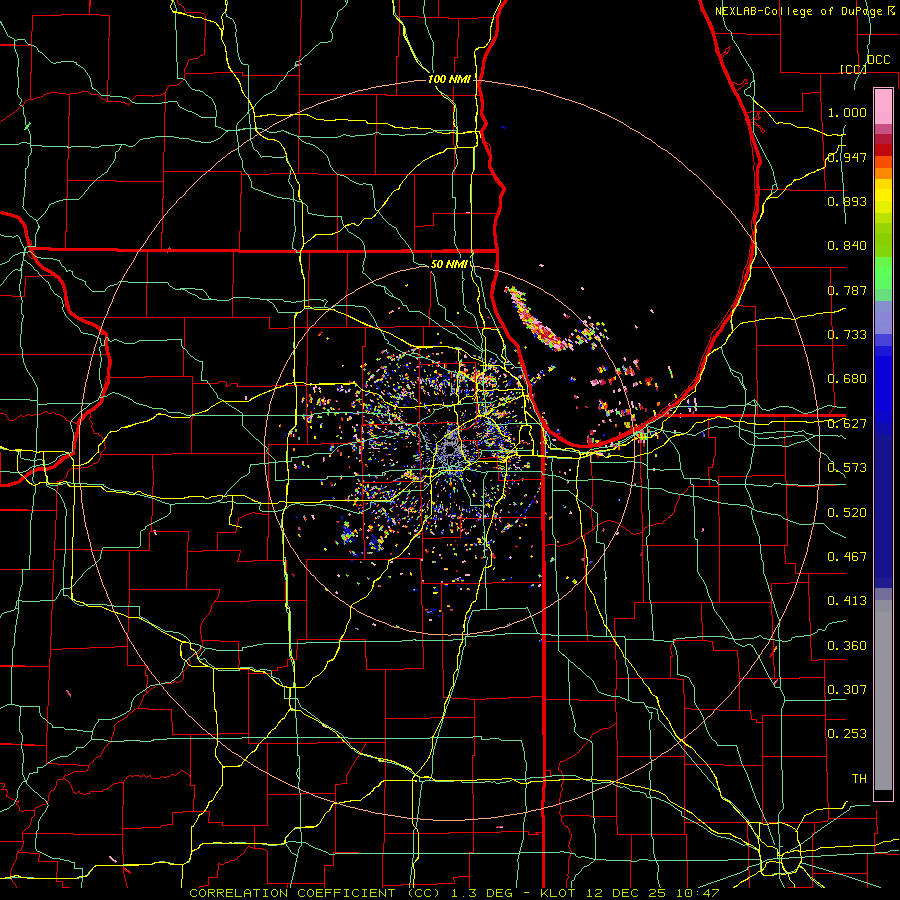Click the 0.307 scale value
This screenshot has height=900, width=900.
tap(847, 690)
